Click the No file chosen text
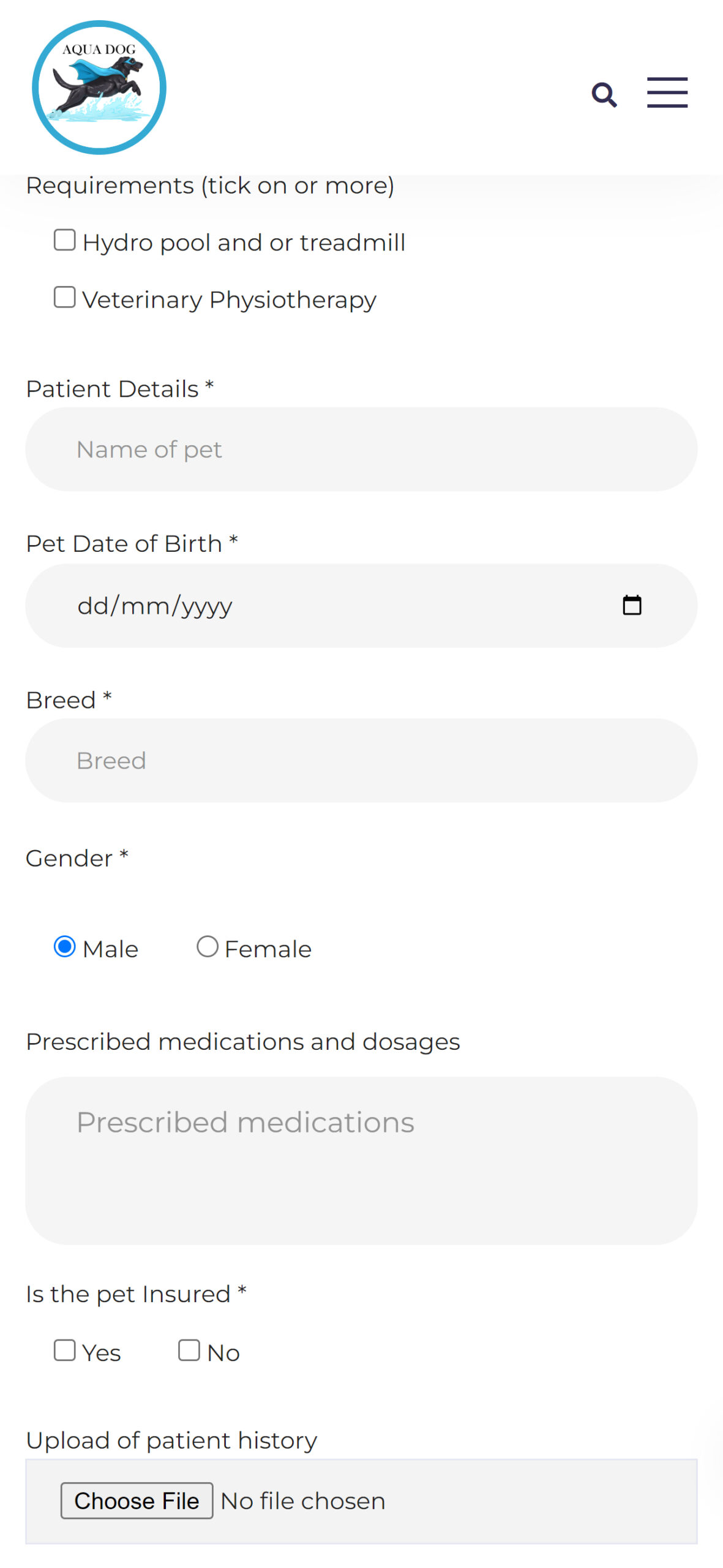Screen dimensions: 723x1568 [302, 1501]
